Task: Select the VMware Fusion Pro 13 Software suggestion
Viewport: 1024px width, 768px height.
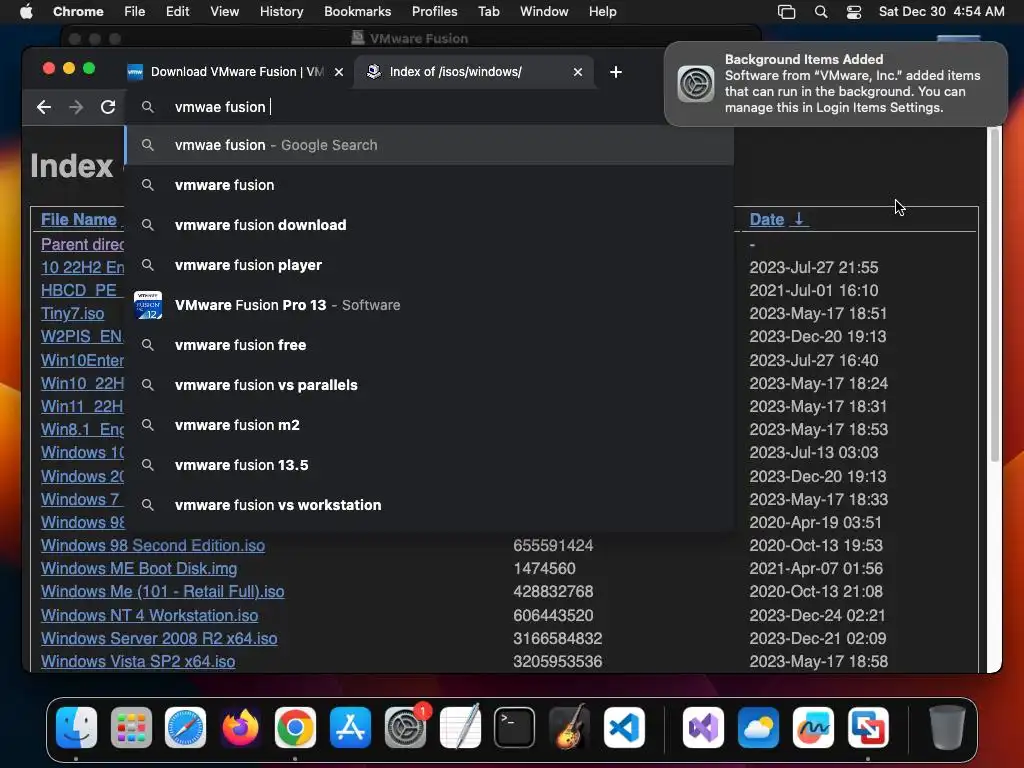Action: (x=430, y=305)
